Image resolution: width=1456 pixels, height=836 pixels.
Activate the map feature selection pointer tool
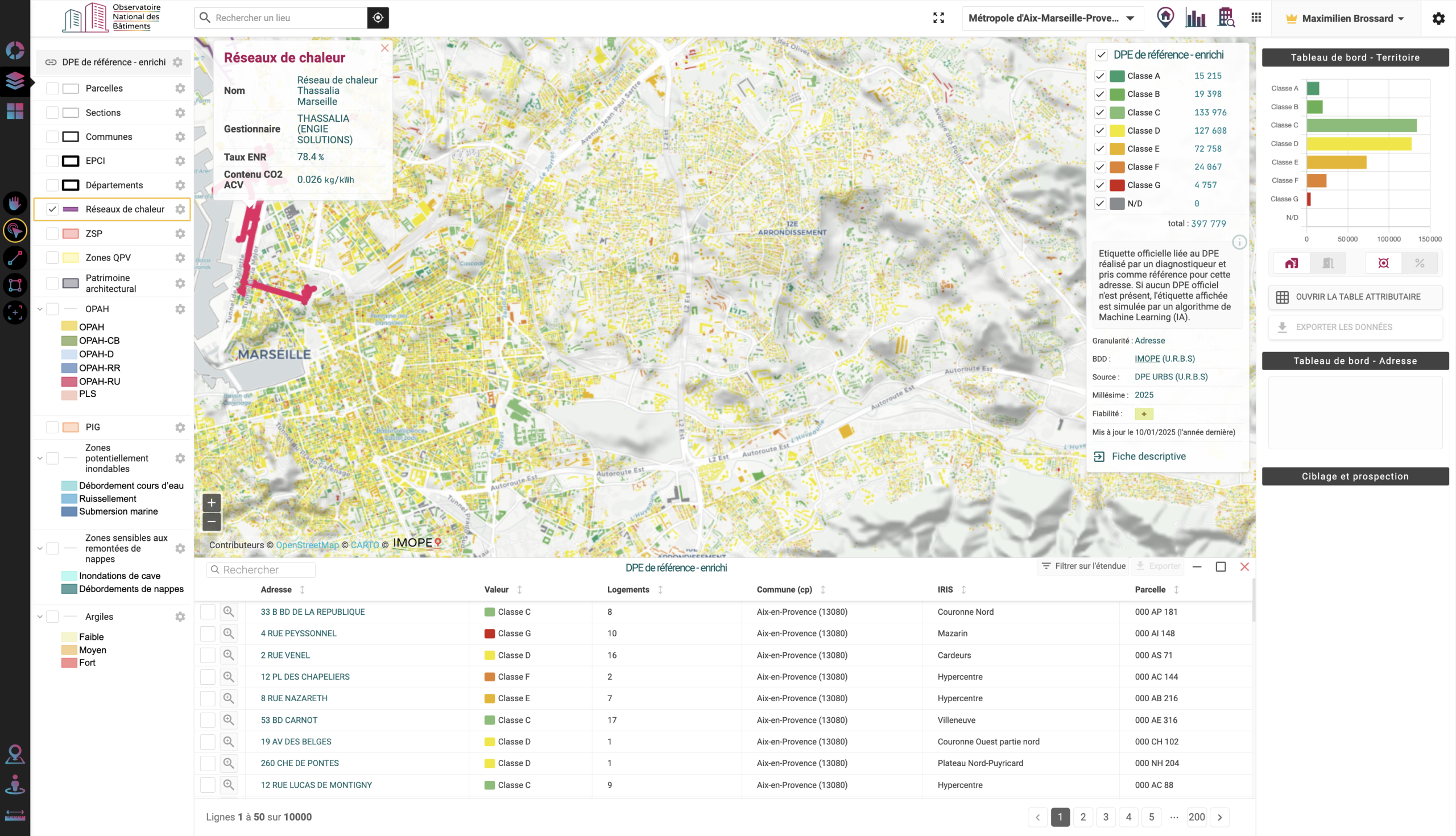(14, 230)
